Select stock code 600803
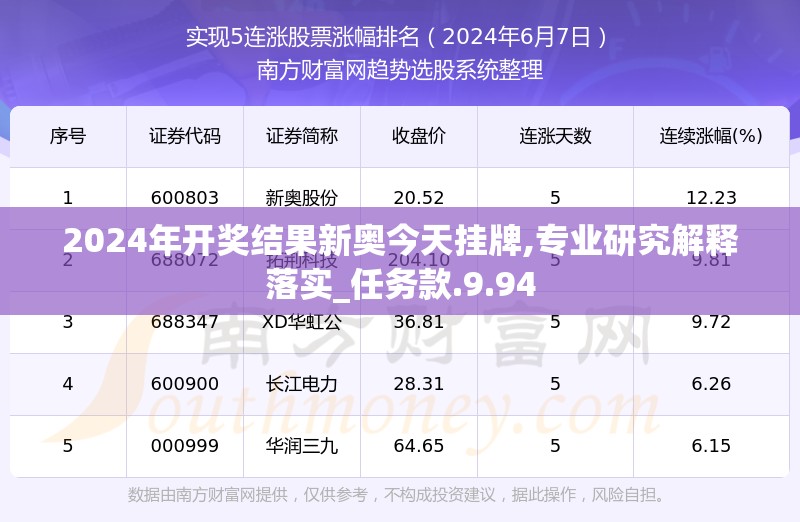The width and height of the screenshot is (800, 522). click(x=185, y=198)
